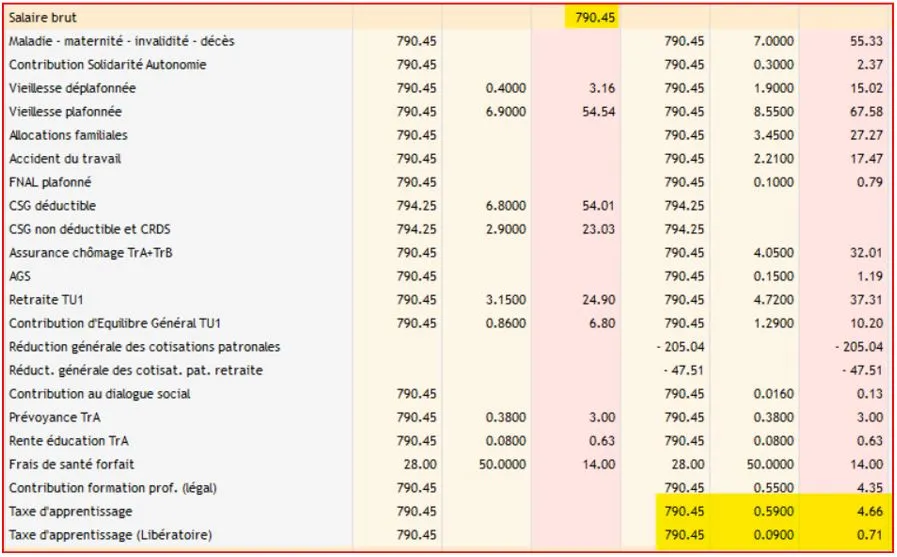Click the 54.54 employee amount cell
Screen dimensions: 897x557
click(598, 112)
